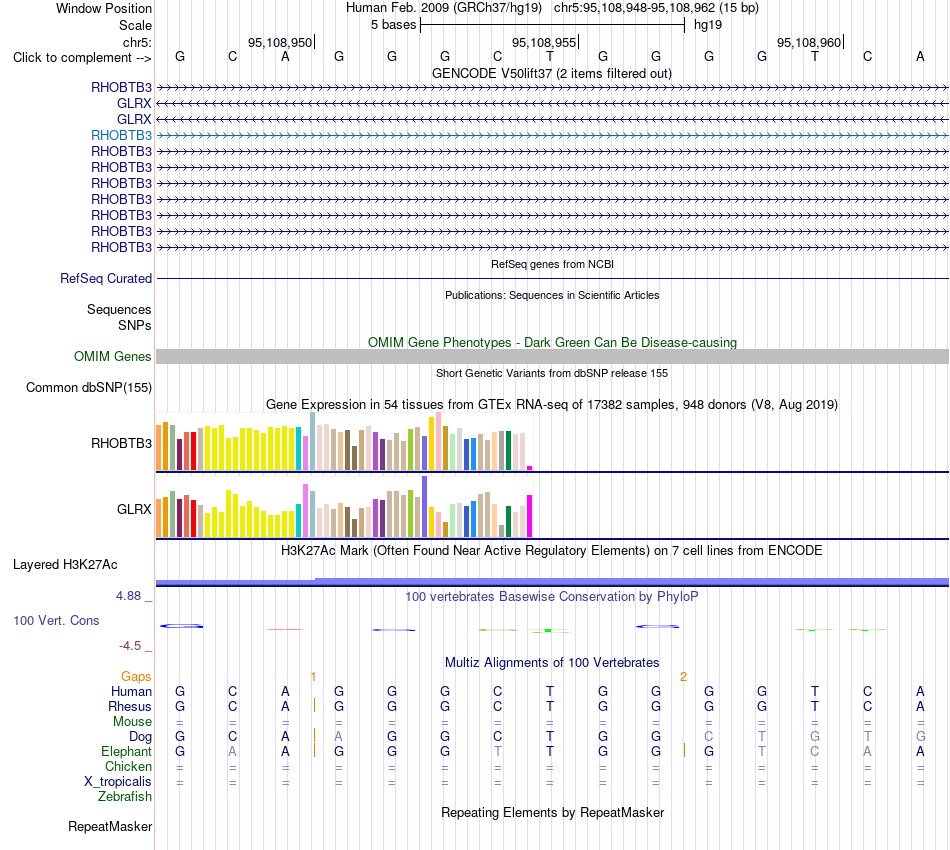Select the Layered H3K27Ac track label
This screenshot has height=850, width=950.
coord(65,565)
